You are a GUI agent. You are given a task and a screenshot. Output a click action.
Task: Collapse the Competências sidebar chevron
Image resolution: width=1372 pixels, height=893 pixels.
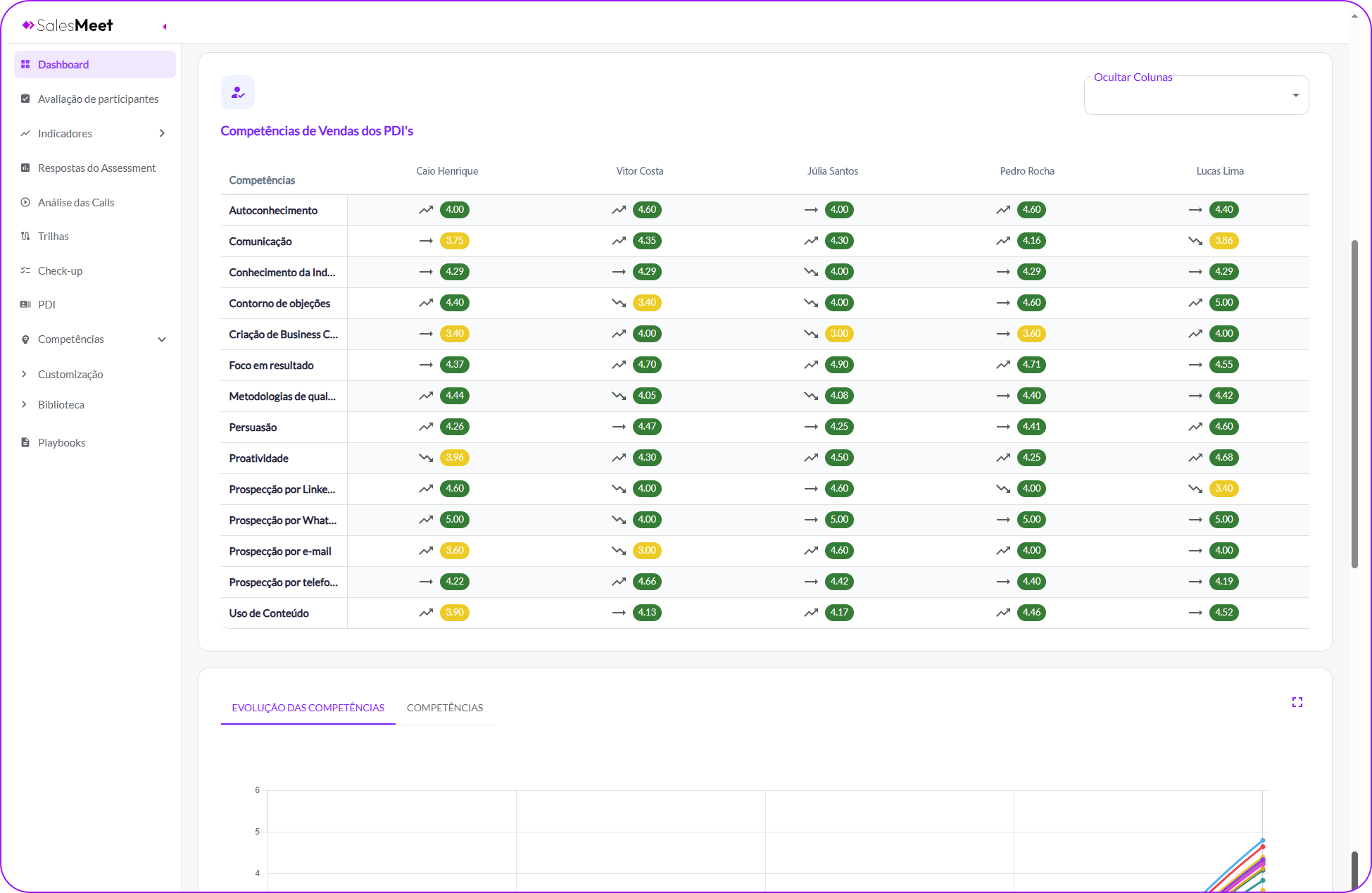pyautogui.click(x=162, y=339)
